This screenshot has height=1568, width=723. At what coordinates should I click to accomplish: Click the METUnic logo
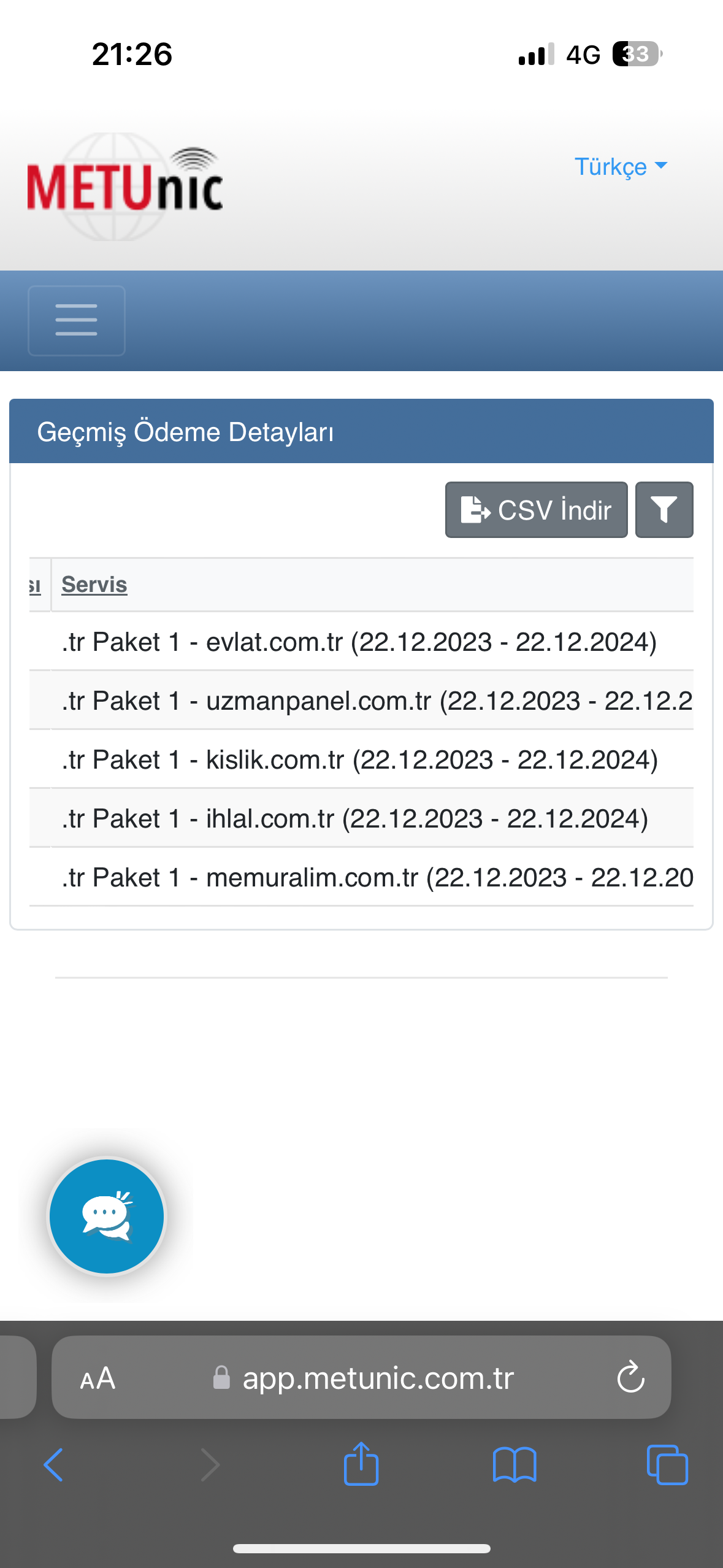click(124, 186)
